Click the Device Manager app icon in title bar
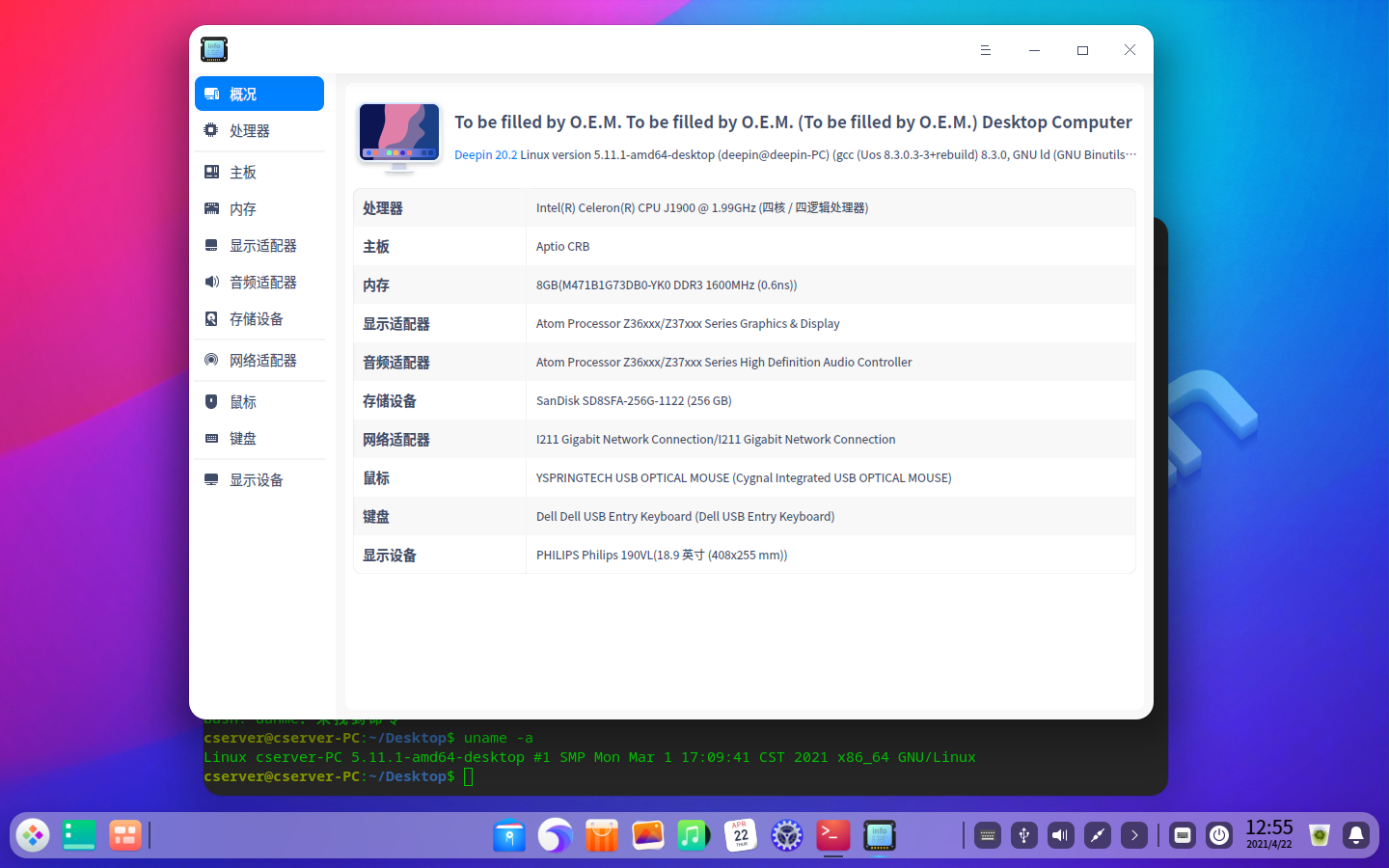This screenshot has width=1389, height=868. (x=214, y=49)
